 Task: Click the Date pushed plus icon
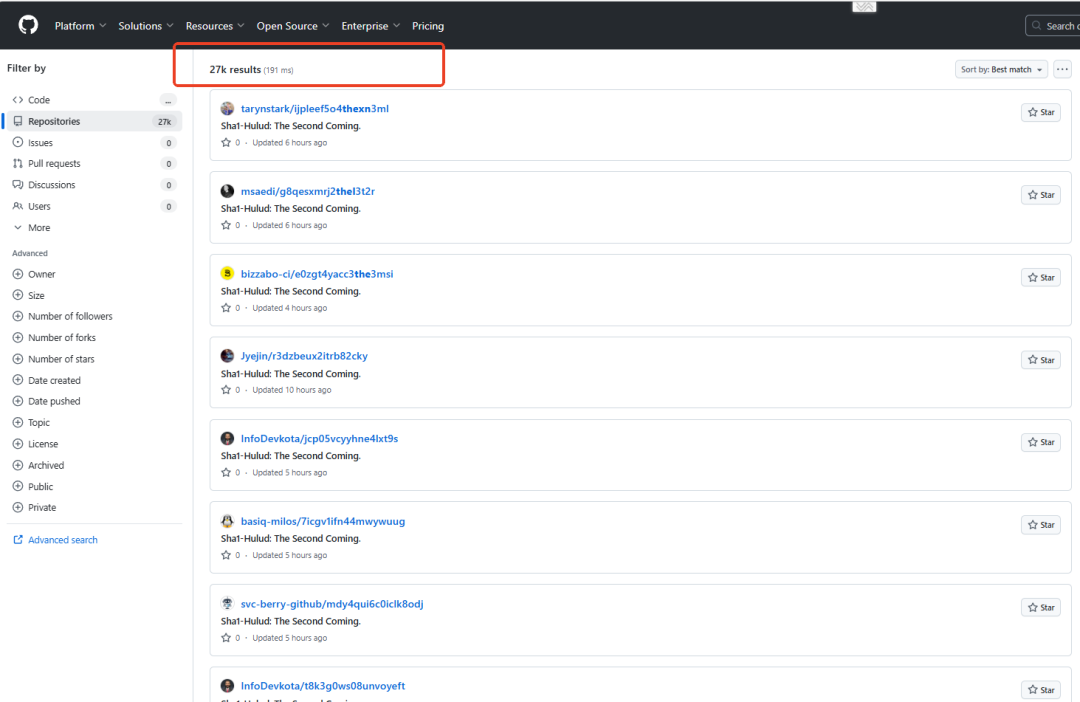[x=18, y=401]
